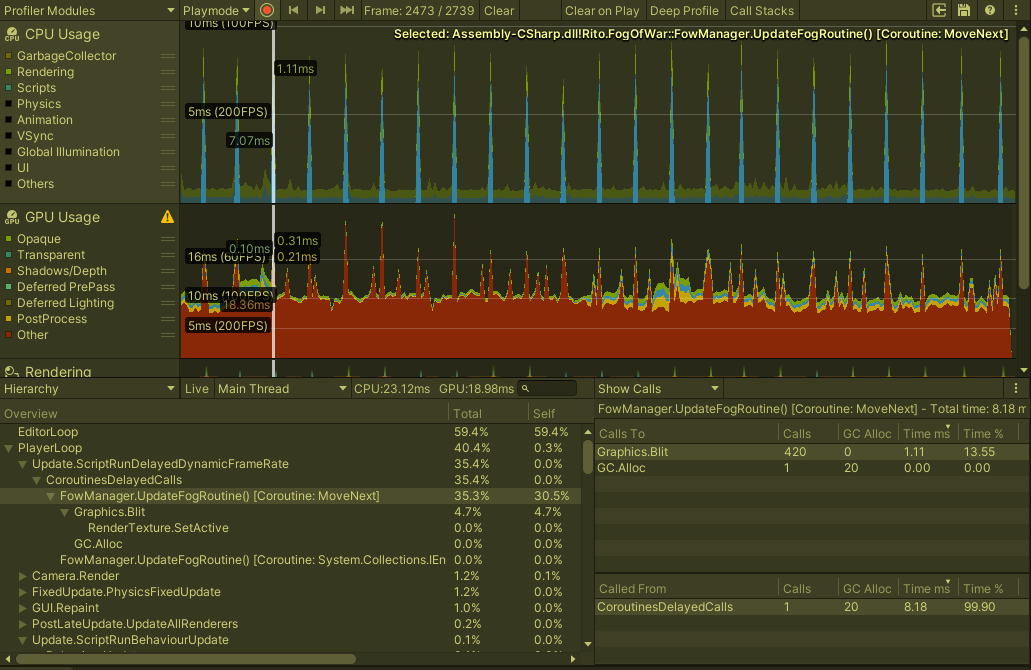Viewport: 1031px width, 670px height.
Task: Open the Hierarchy view dropdown
Action: point(89,389)
